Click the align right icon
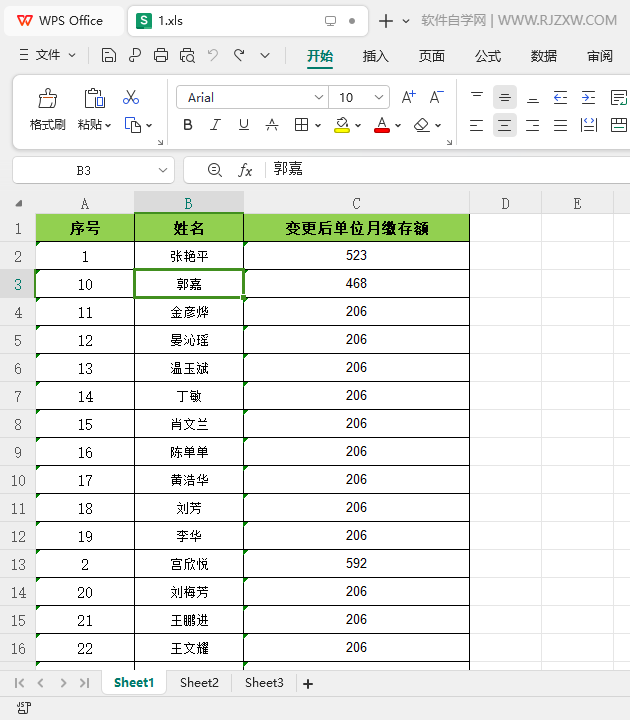The width and height of the screenshot is (630, 720). pos(533,125)
